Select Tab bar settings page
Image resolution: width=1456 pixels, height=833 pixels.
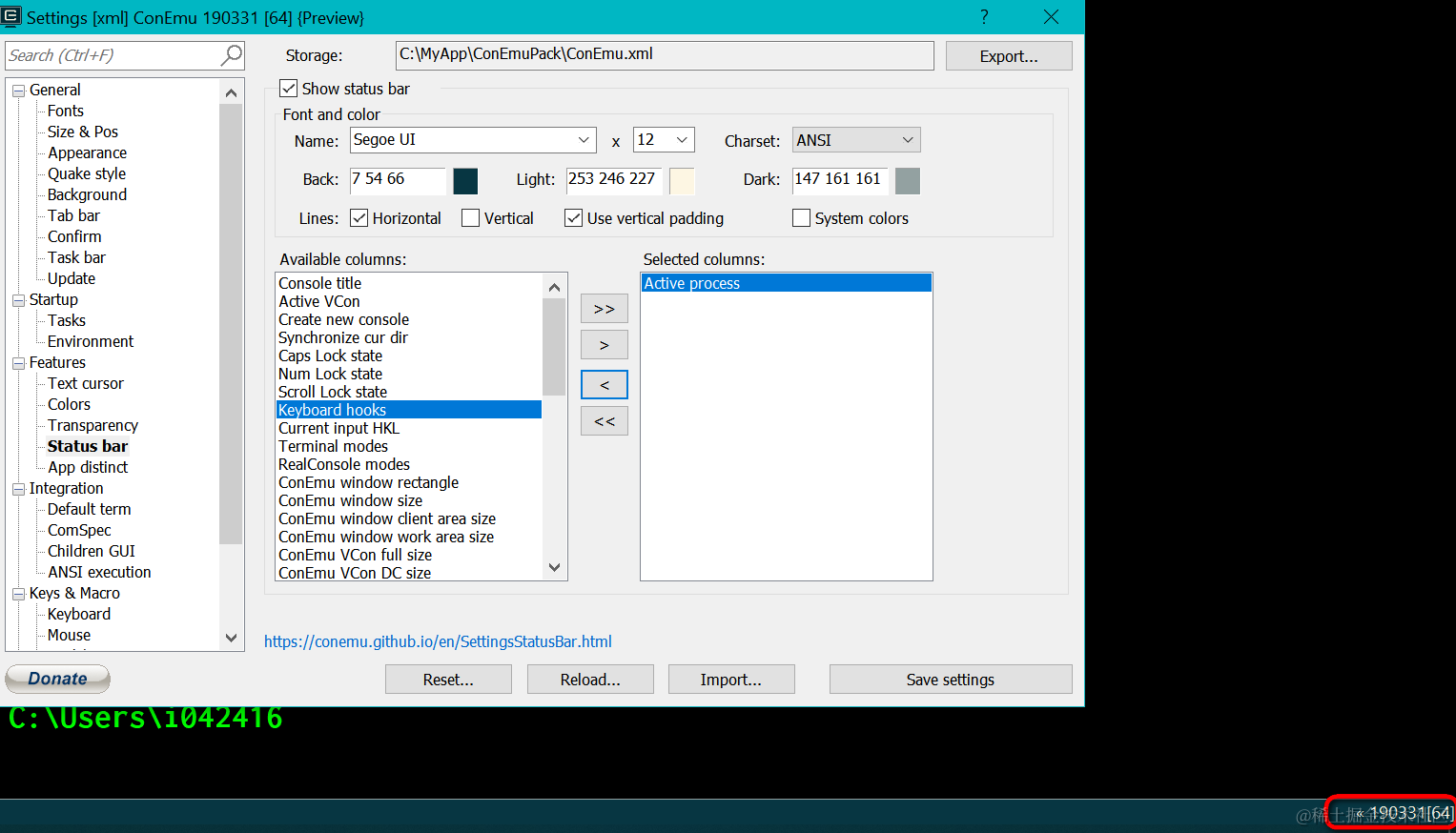73,215
